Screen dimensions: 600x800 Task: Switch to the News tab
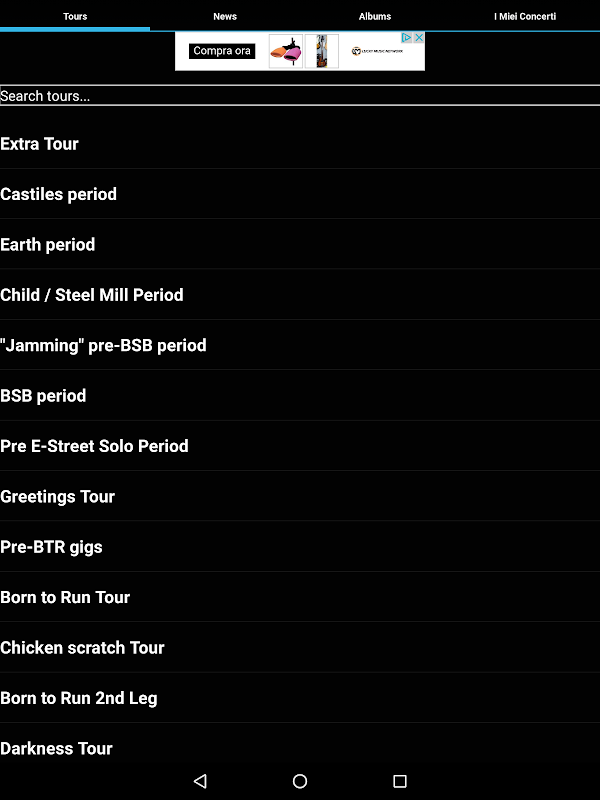pyautogui.click(x=225, y=16)
